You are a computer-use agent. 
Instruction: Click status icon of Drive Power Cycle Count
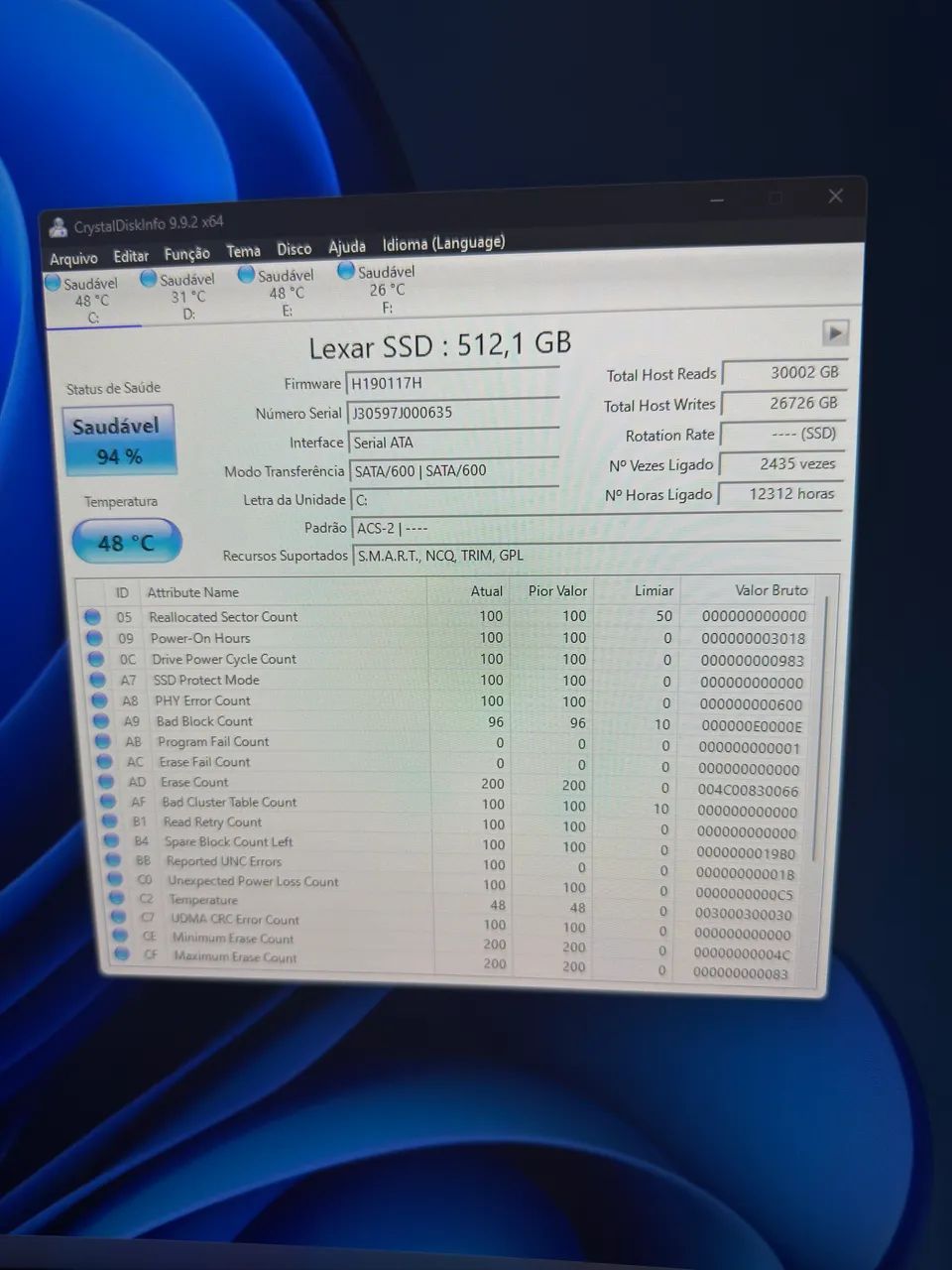point(96,659)
